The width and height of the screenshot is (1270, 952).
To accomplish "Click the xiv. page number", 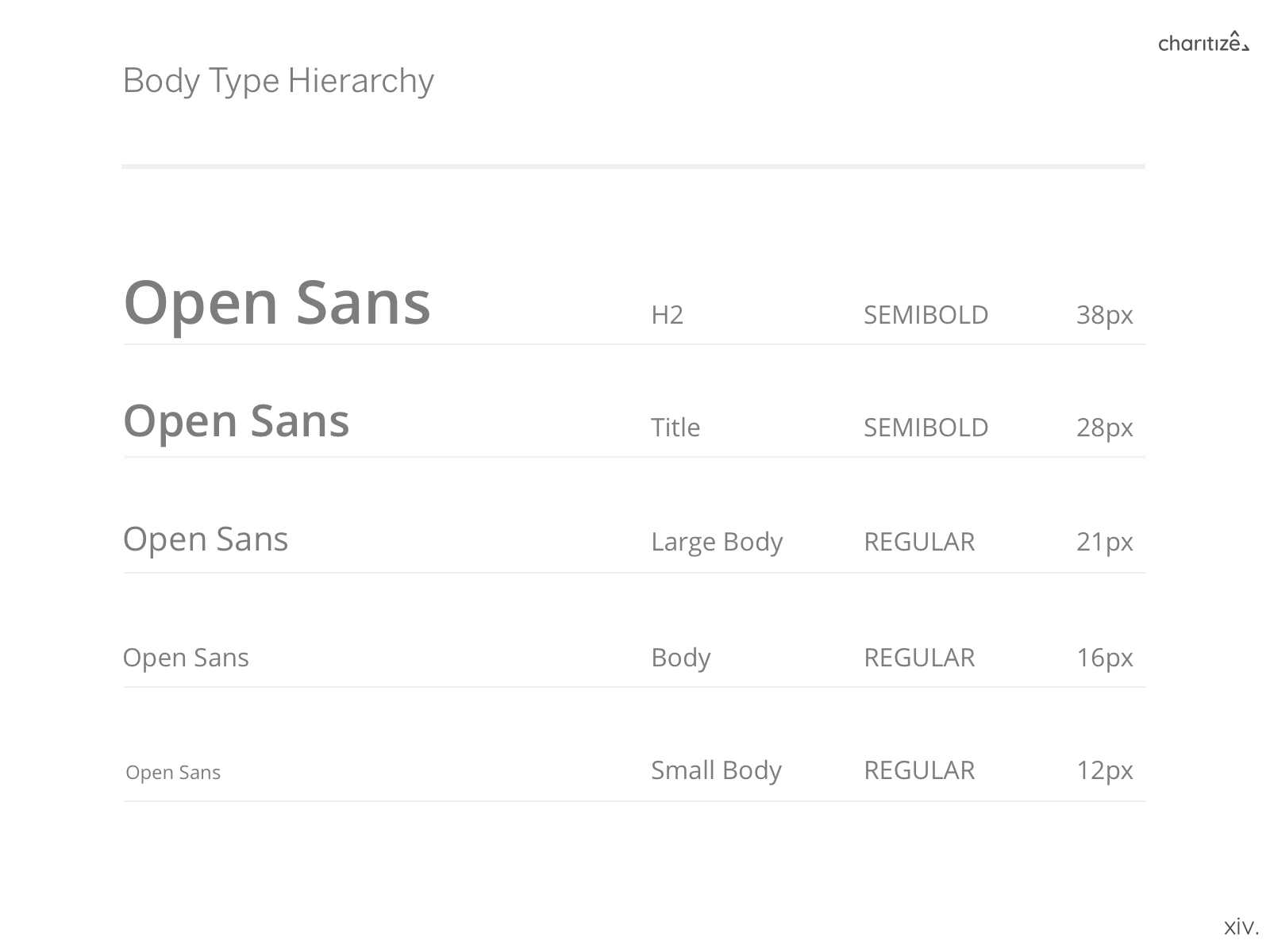I will (1241, 927).
